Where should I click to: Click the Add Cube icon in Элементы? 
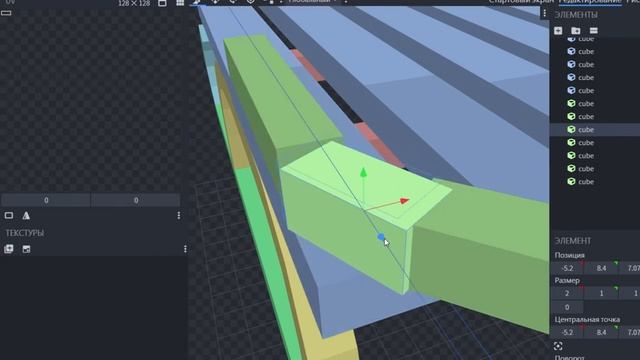(x=558, y=31)
